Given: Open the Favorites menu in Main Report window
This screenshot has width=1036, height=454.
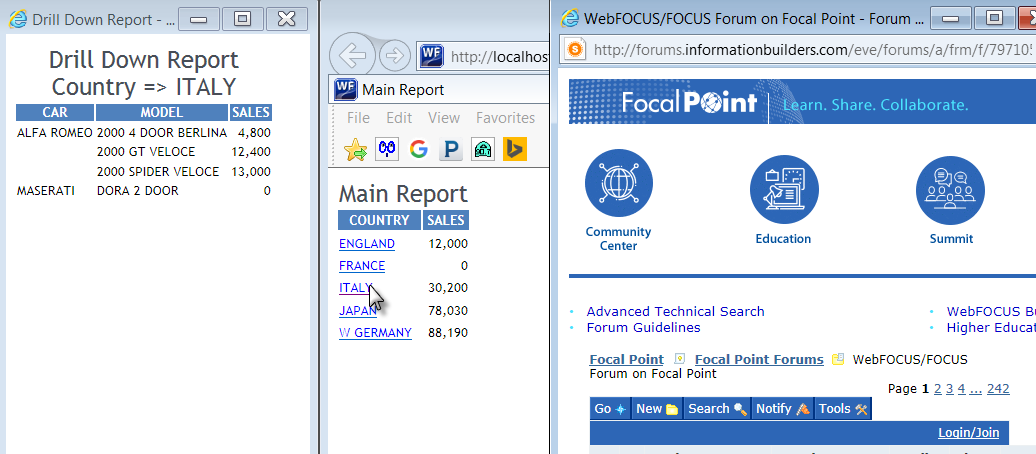Looking at the screenshot, I should tap(505, 118).
